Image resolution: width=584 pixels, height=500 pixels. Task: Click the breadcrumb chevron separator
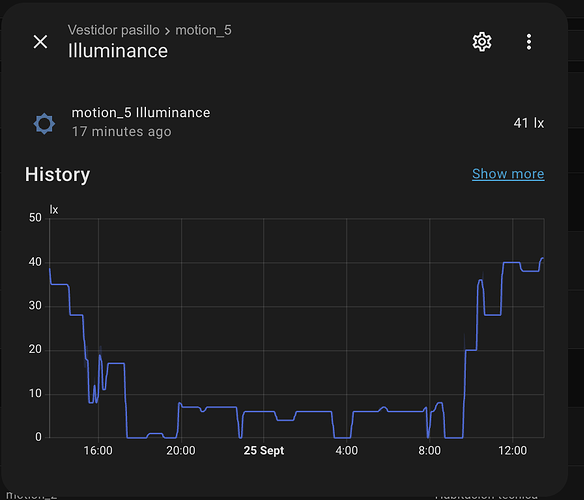[168, 31]
